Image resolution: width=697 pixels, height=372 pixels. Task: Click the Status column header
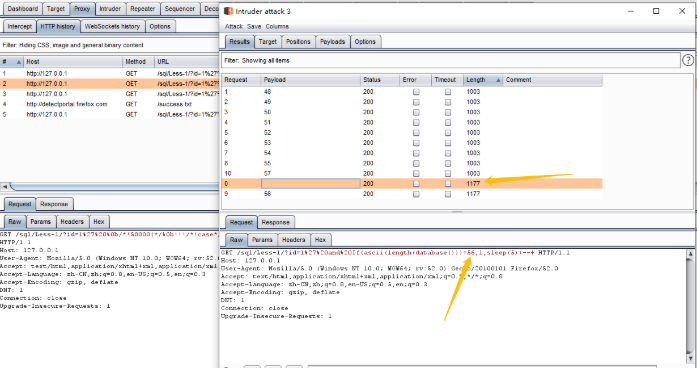pos(380,80)
